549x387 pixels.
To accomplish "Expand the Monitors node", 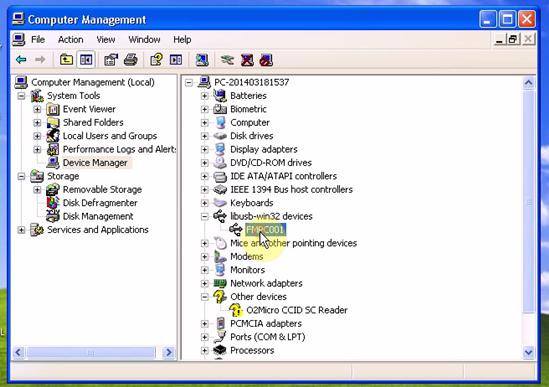I will pyautogui.click(x=205, y=270).
